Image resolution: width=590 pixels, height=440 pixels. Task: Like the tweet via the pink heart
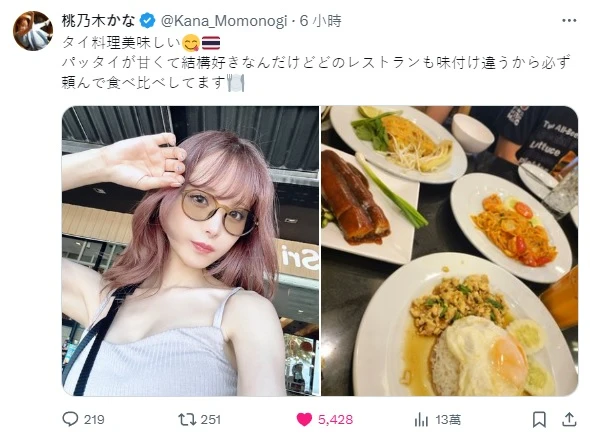tap(304, 419)
